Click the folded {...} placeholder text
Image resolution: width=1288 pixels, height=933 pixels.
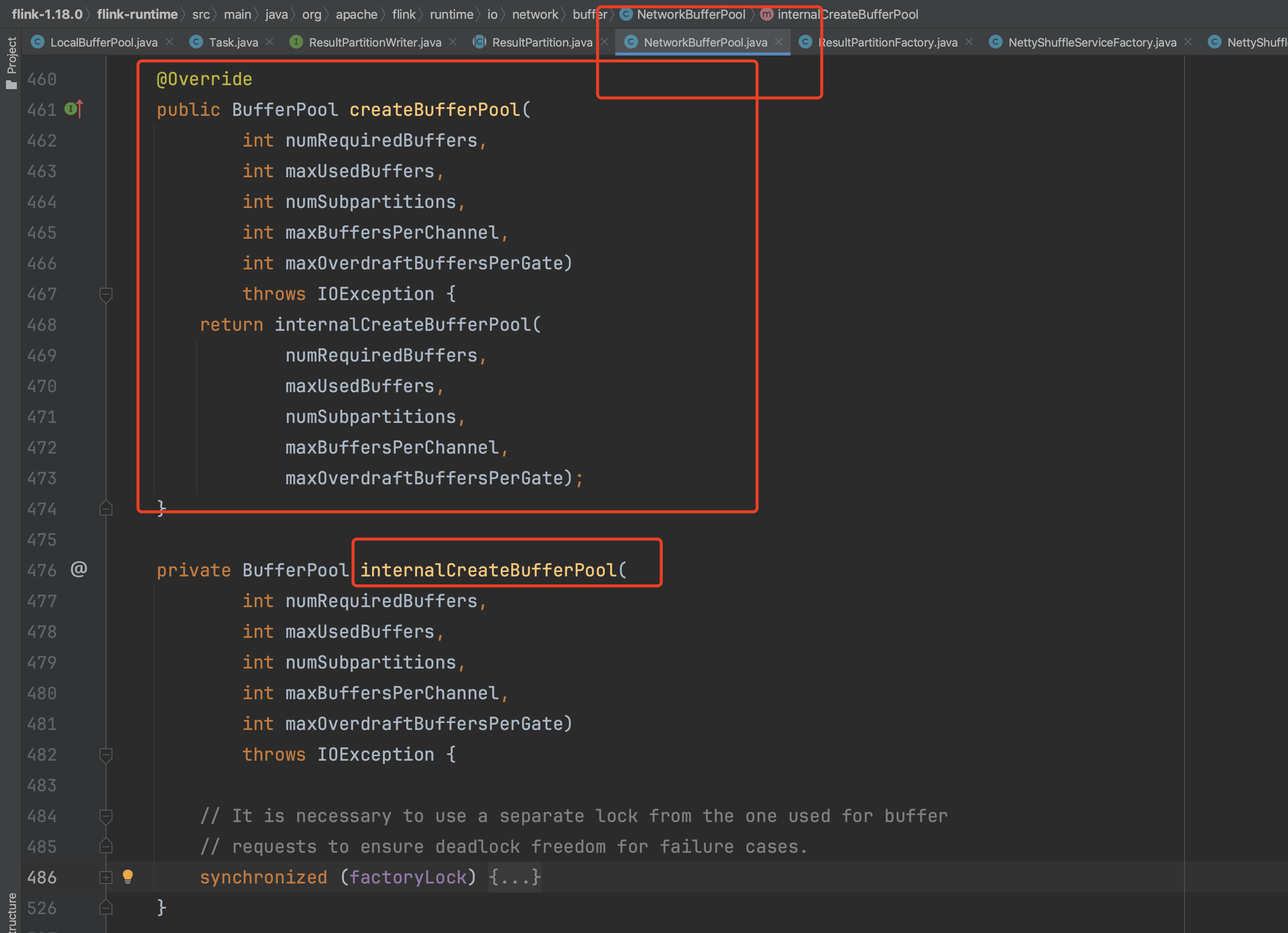click(x=515, y=878)
